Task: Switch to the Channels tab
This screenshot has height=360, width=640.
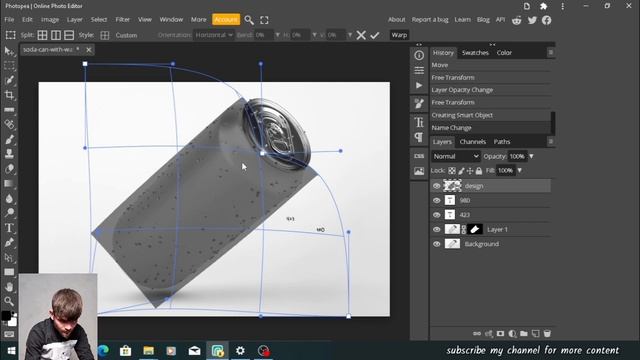Action: click(x=473, y=142)
